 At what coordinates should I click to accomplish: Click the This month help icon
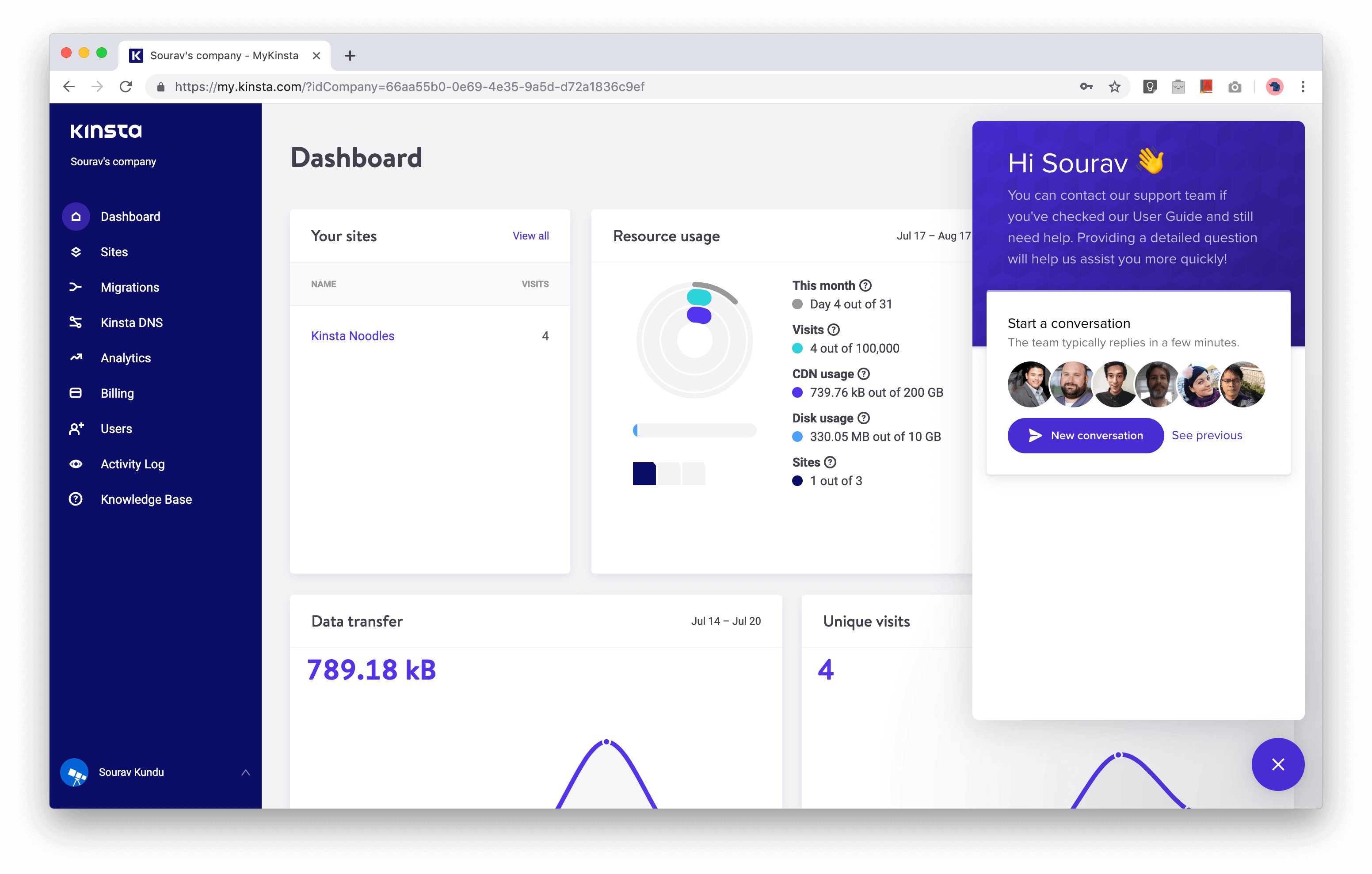click(865, 285)
